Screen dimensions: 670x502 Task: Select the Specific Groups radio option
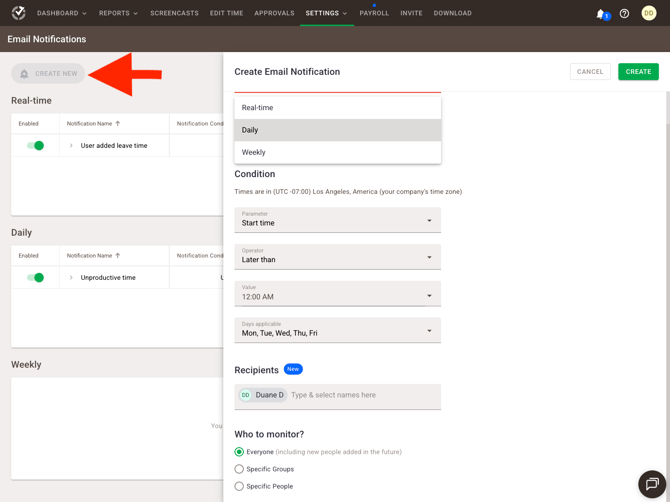click(x=239, y=469)
